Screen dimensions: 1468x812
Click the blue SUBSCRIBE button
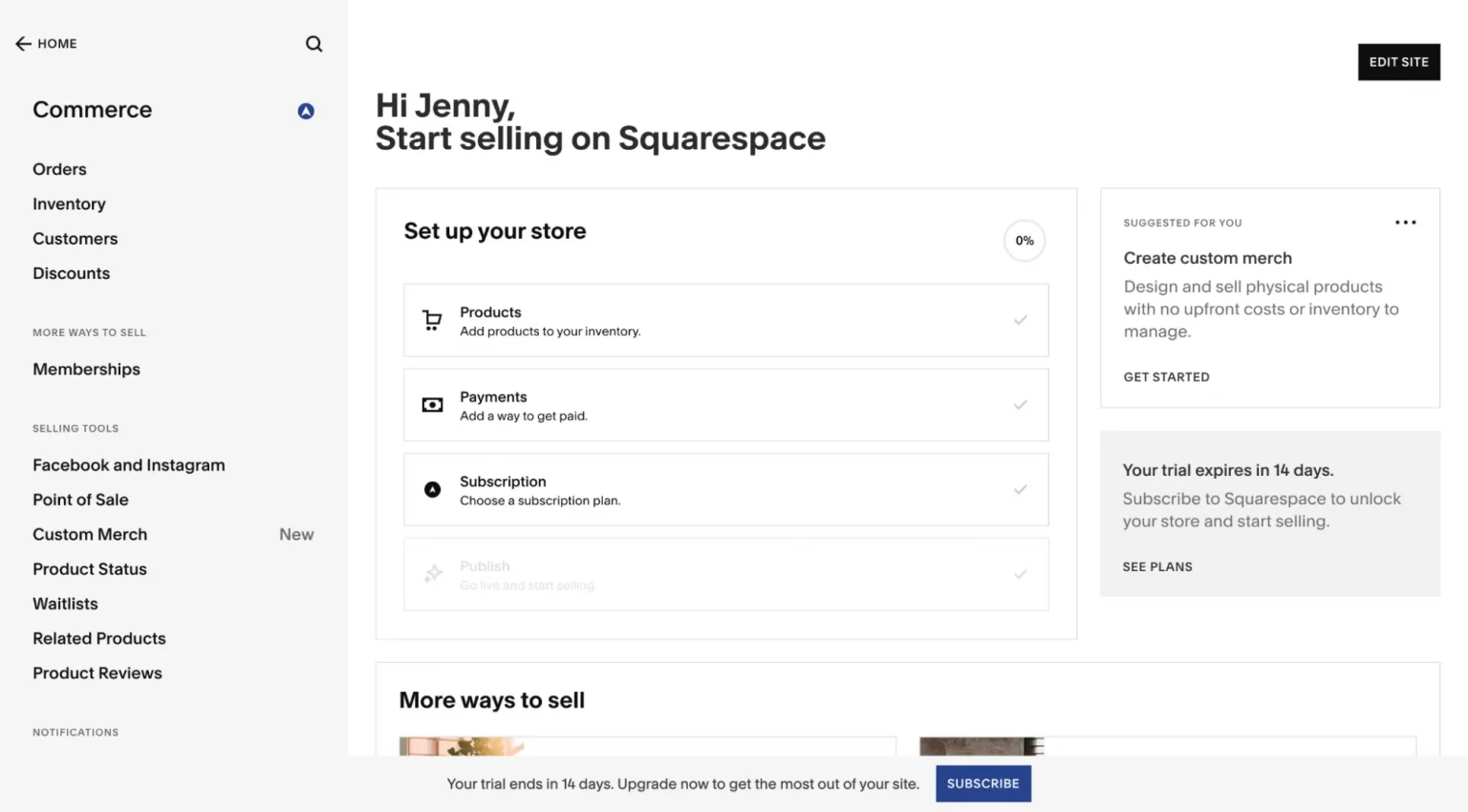click(982, 783)
